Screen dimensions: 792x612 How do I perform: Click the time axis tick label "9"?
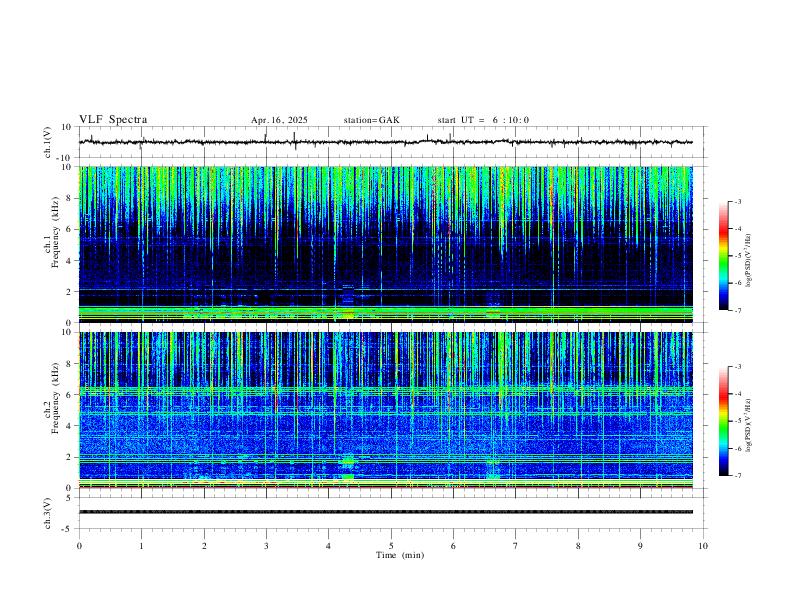point(640,546)
